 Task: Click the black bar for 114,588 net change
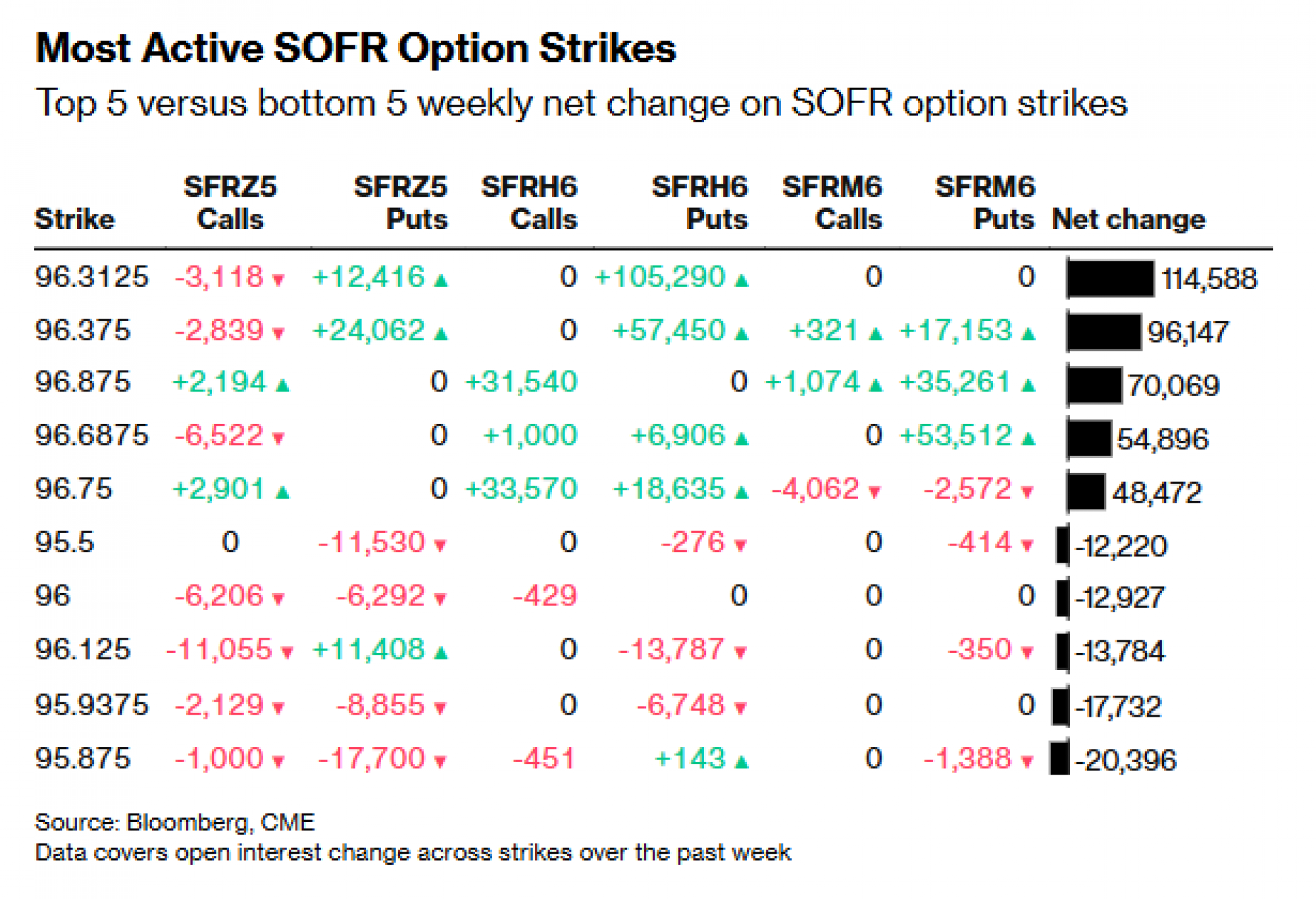(1110, 278)
